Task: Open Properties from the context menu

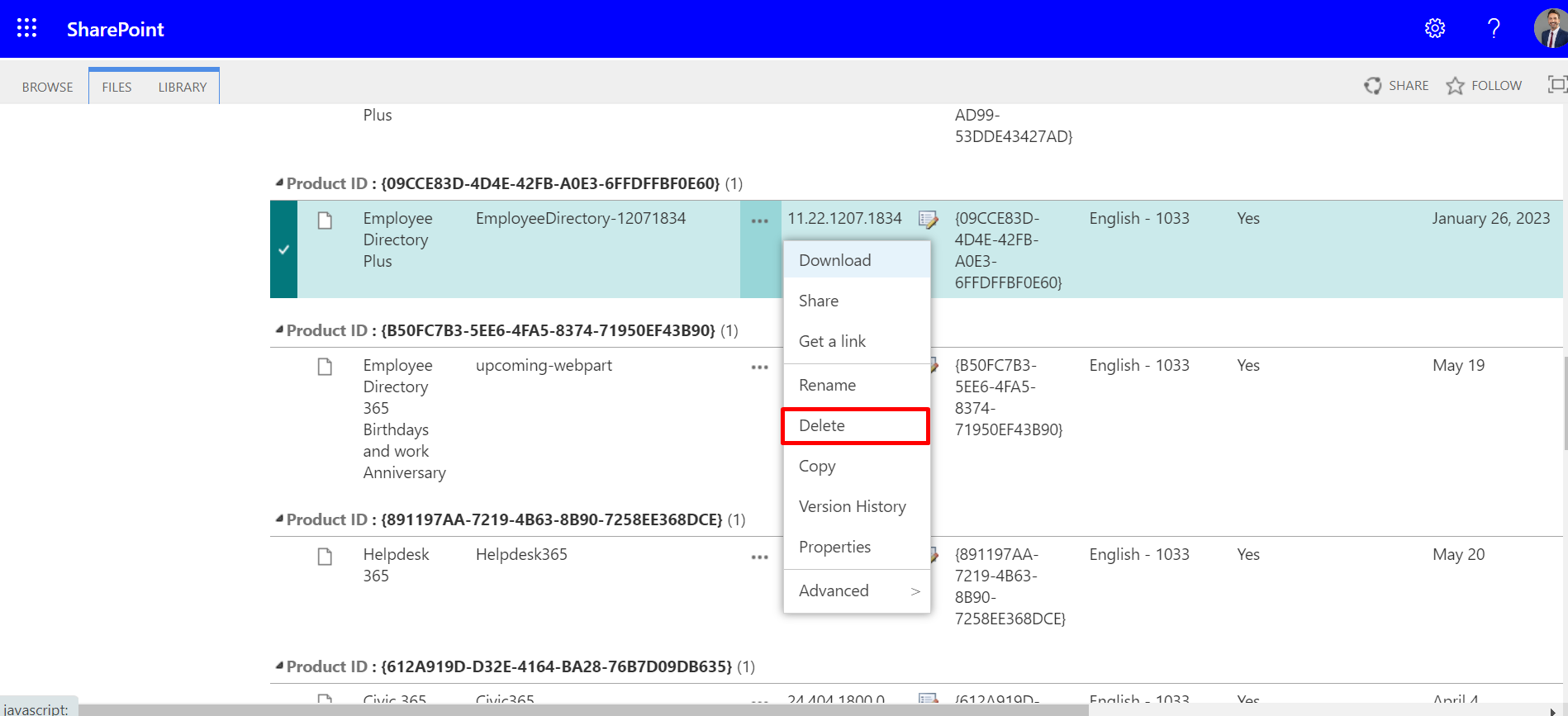Action: point(857,547)
